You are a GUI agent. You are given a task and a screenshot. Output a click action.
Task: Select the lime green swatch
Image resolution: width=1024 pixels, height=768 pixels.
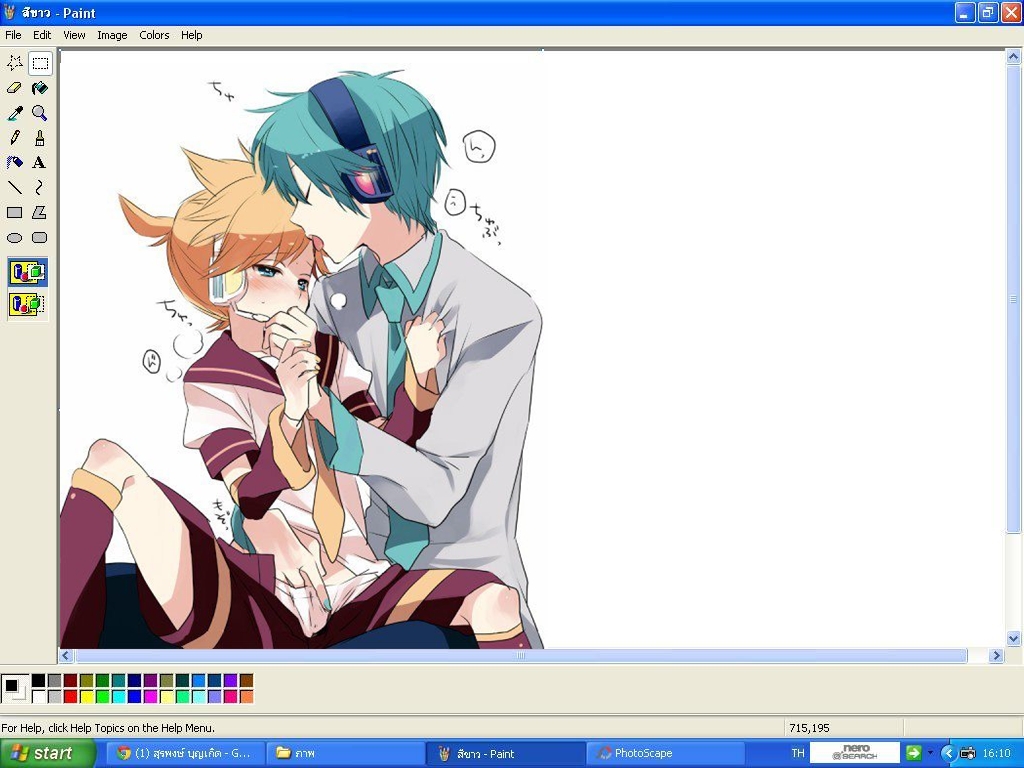[103, 697]
